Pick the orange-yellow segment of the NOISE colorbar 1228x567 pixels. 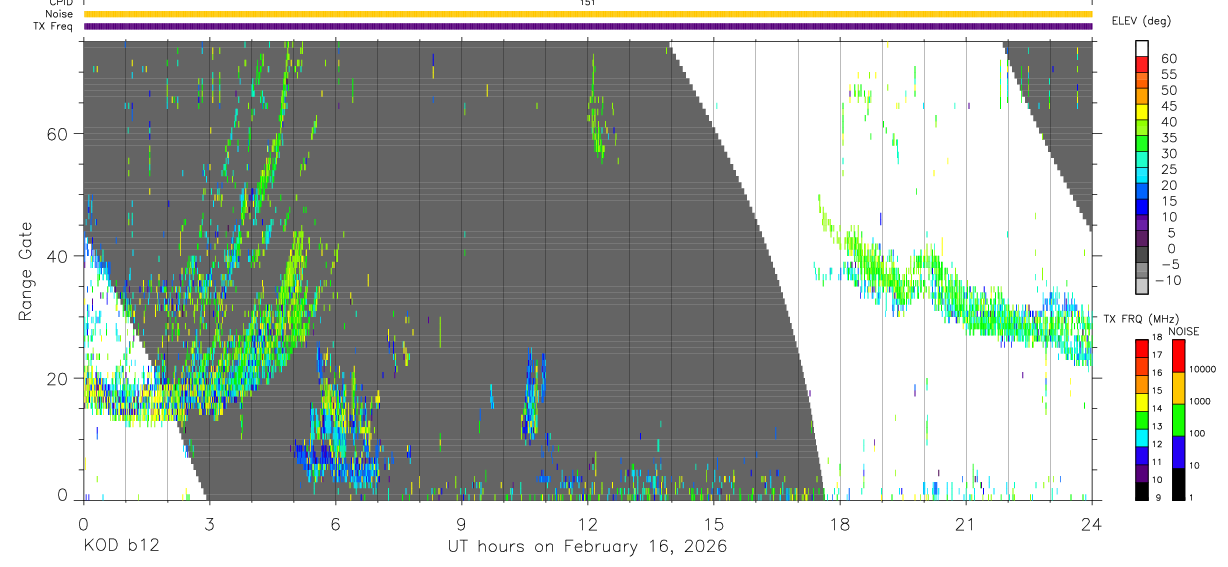(1179, 388)
